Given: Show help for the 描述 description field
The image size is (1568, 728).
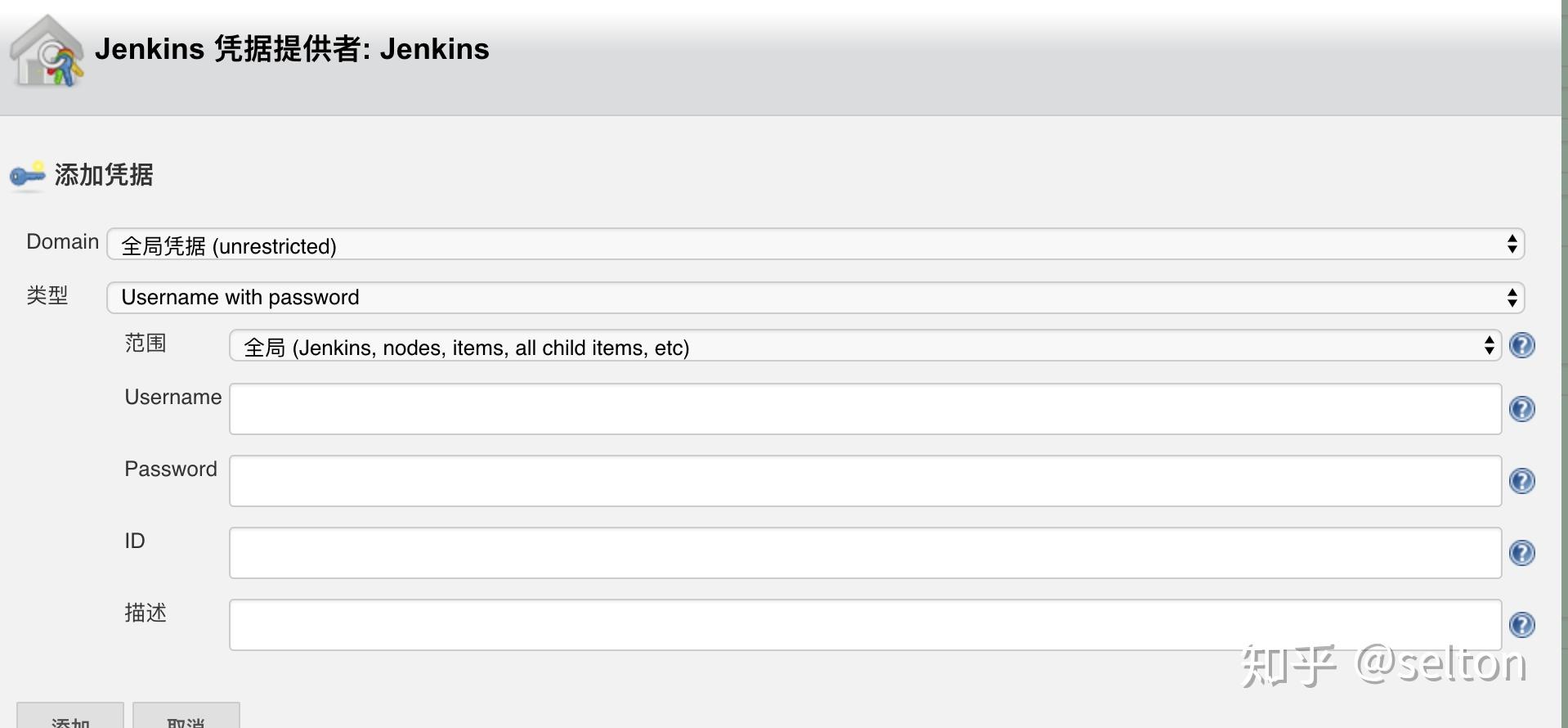Looking at the screenshot, I should tap(1521, 625).
